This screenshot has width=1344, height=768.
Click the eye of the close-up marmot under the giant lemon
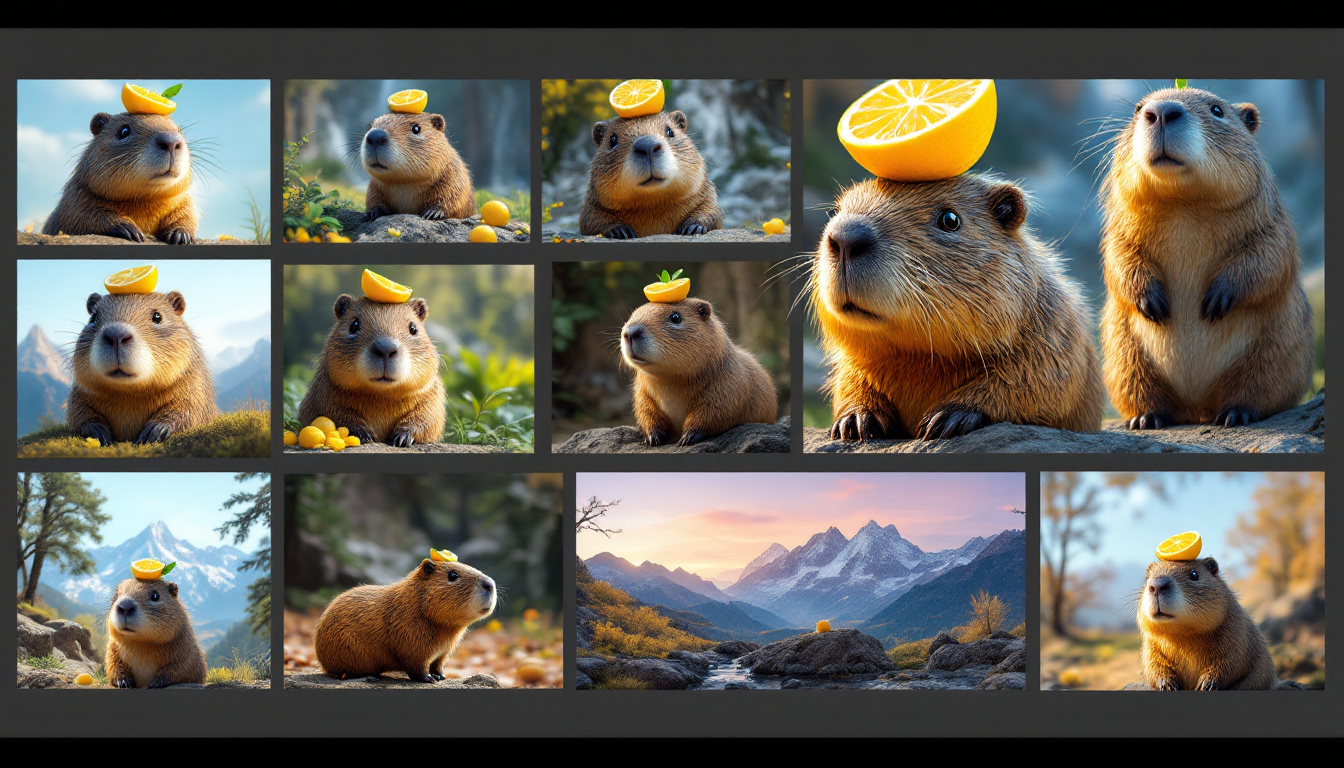tap(947, 220)
